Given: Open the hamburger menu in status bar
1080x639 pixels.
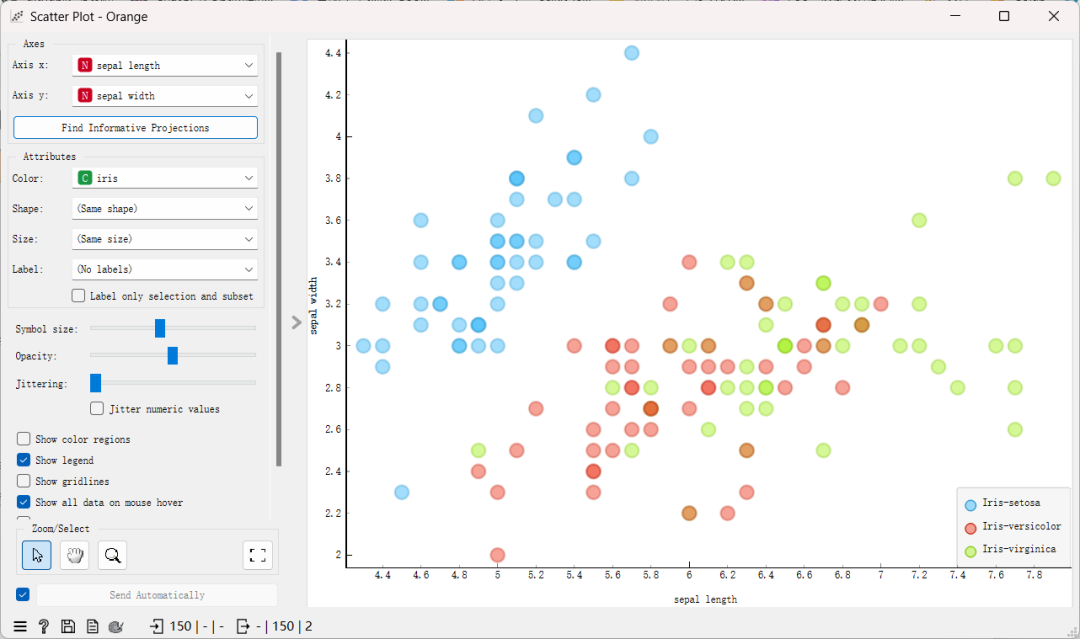Looking at the screenshot, I should [20, 626].
